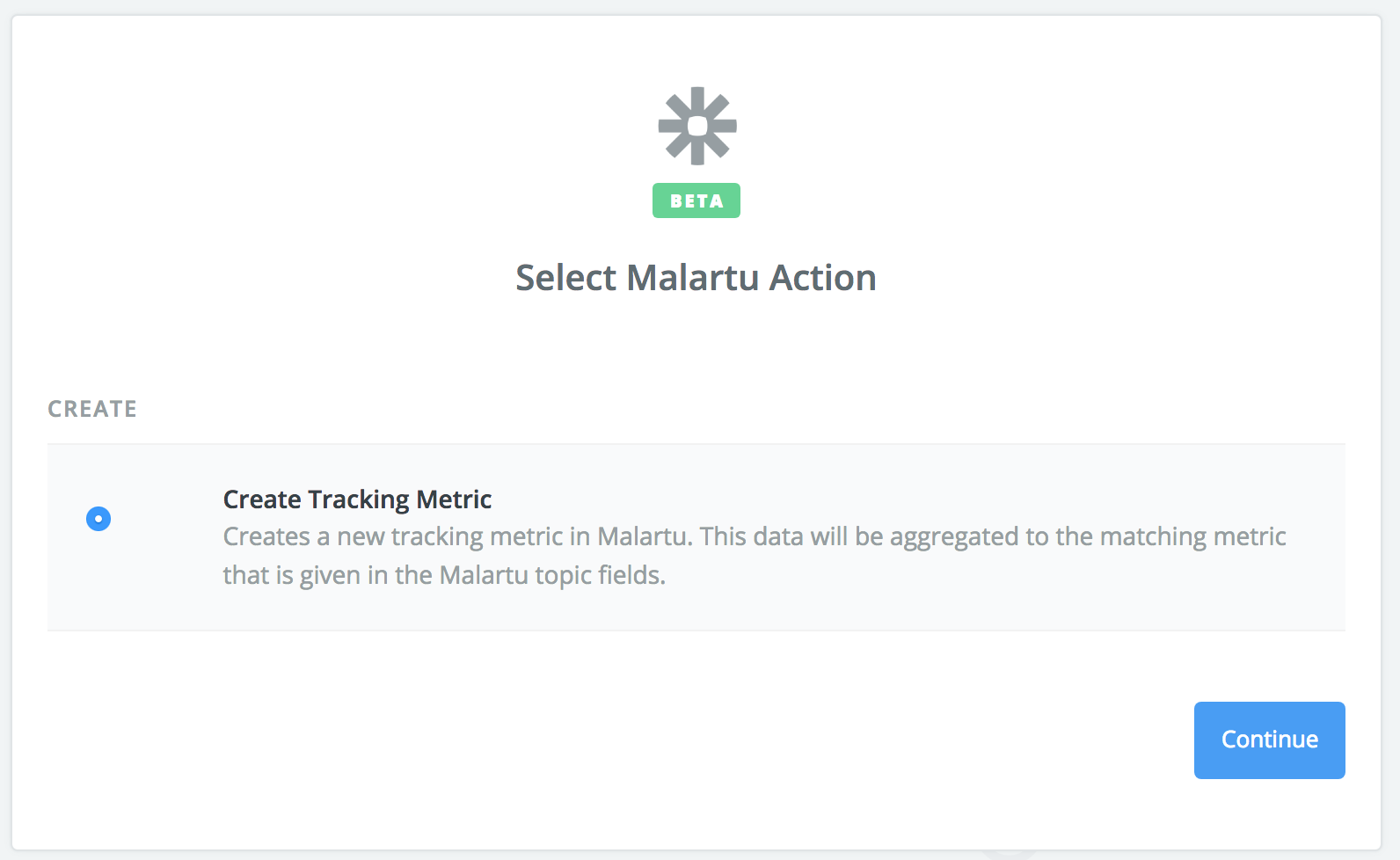Proceed using the blue Continue button
1400x860 pixels.
[x=1269, y=740]
